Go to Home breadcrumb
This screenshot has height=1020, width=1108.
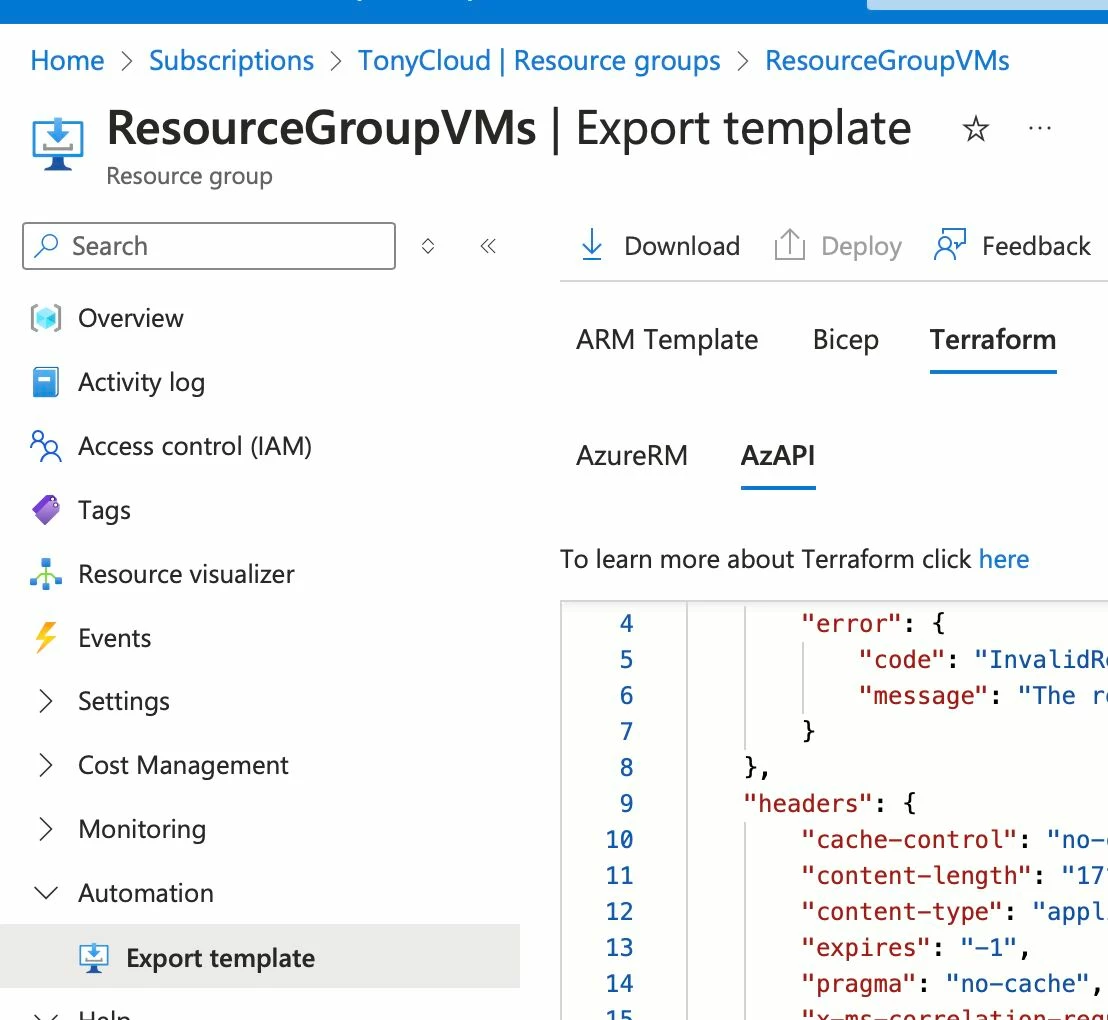tap(67, 61)
